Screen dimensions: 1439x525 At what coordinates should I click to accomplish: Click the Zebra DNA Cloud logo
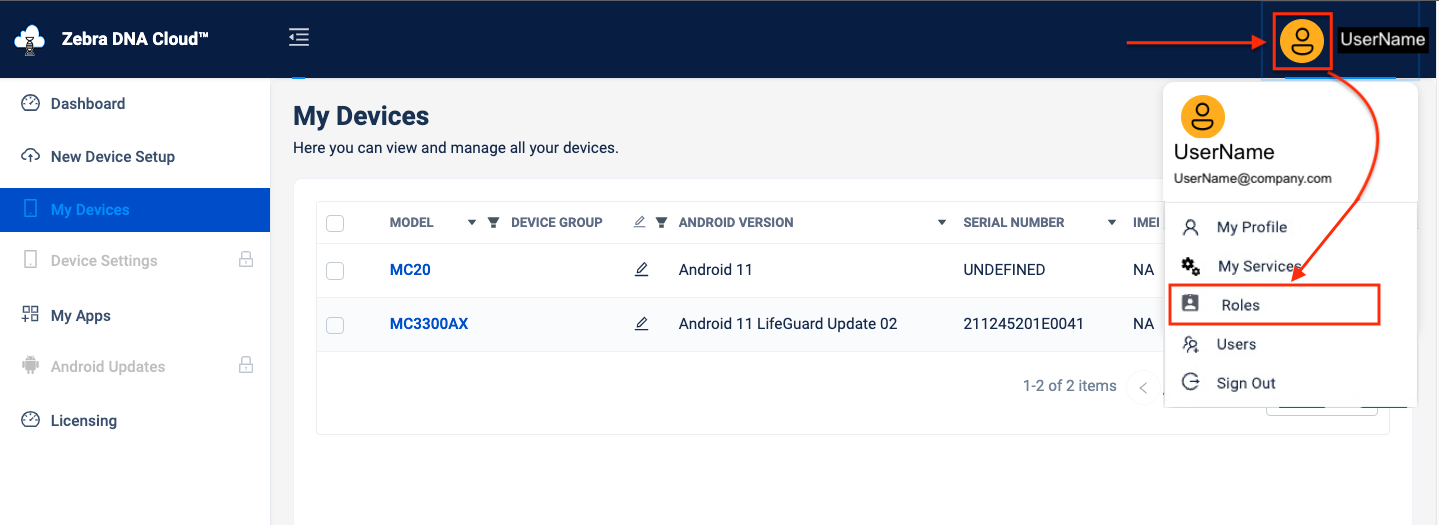(30, 40)
